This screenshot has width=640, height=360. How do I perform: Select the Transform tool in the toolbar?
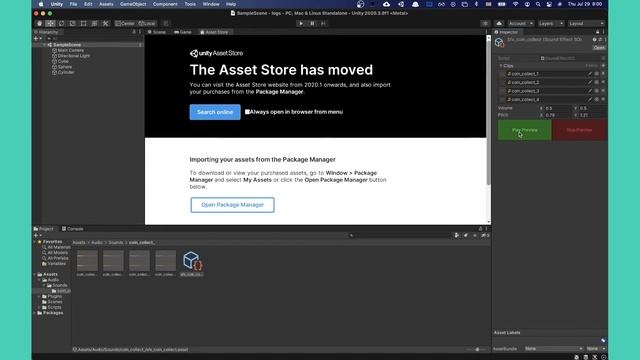(x=94, y=24)
